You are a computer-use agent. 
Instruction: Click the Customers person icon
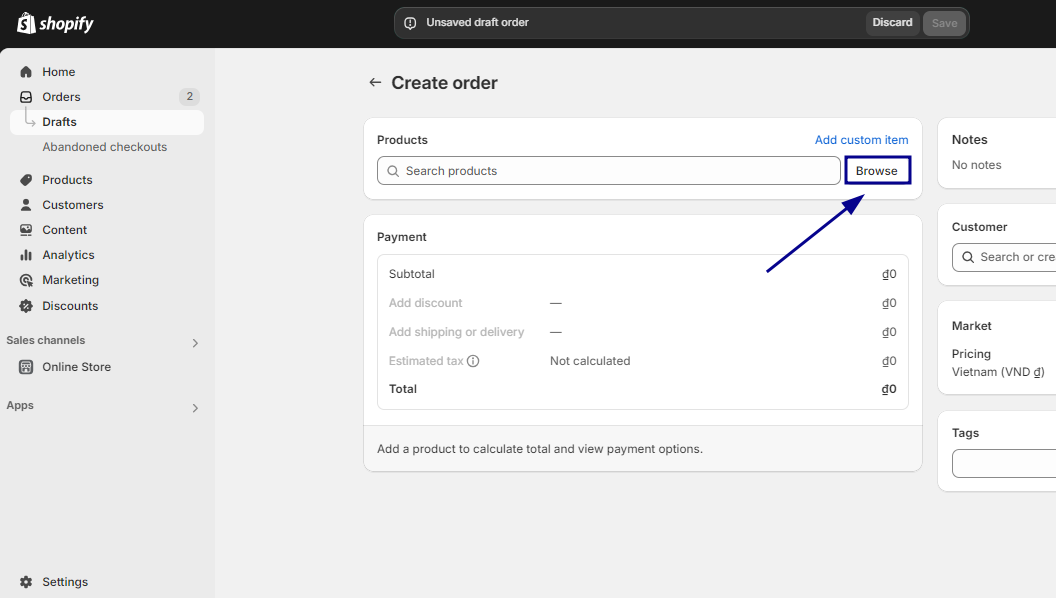[26, 205]
